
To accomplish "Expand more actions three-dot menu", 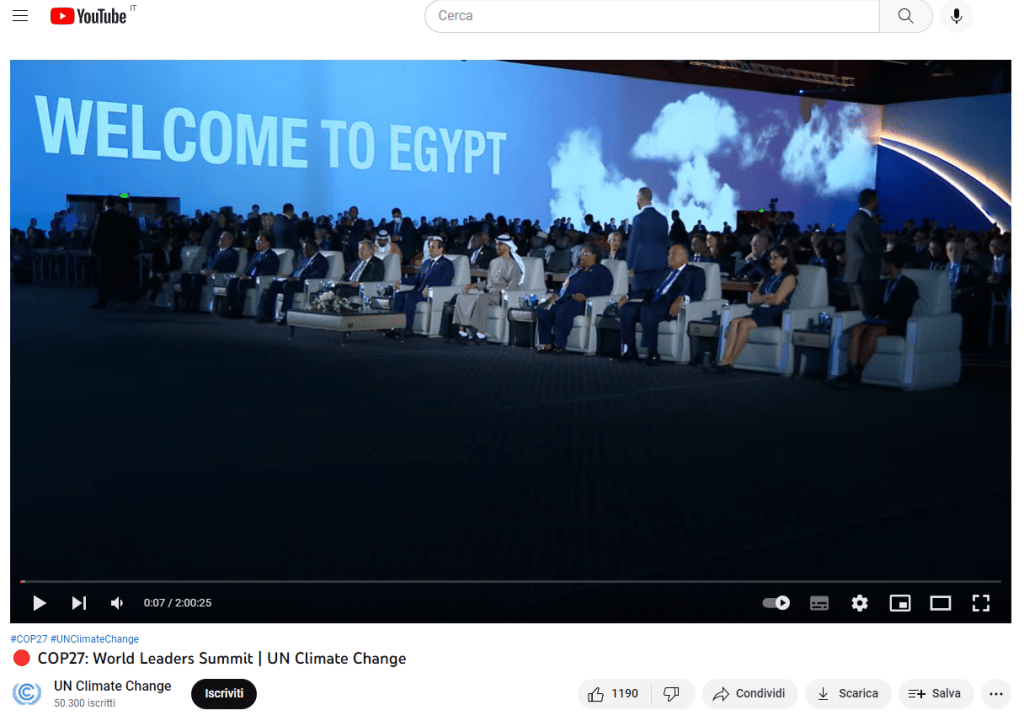I will (x=996, y=694).
